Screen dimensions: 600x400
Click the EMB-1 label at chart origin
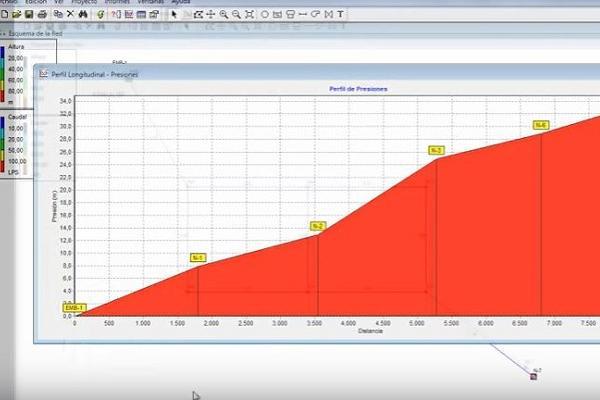[75, 307]
